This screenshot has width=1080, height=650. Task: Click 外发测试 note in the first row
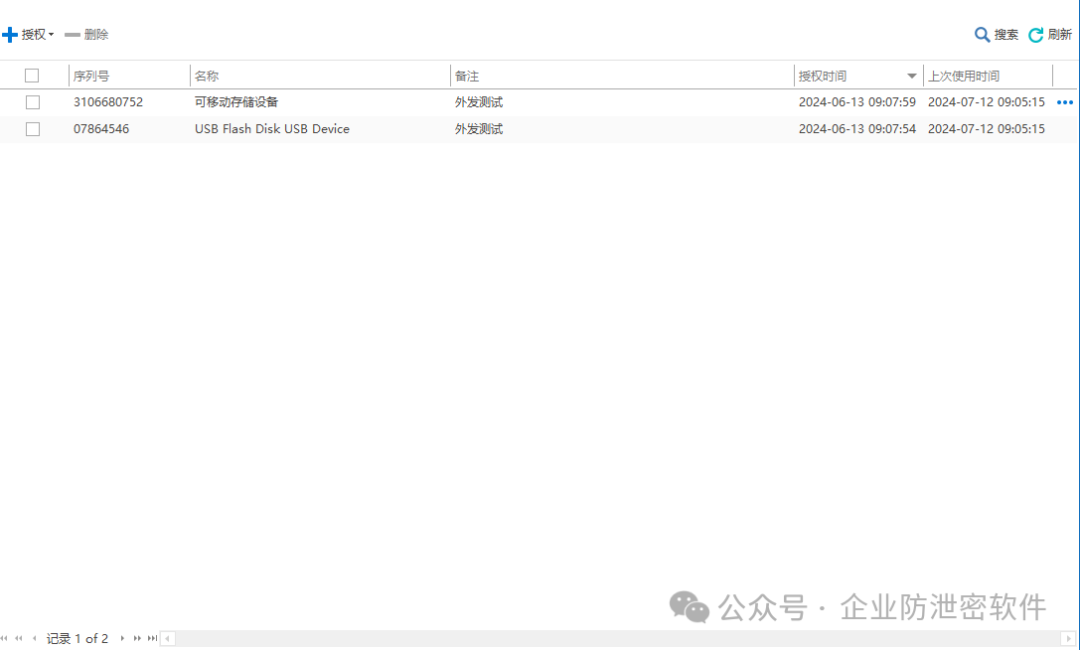tap(479, 102)
